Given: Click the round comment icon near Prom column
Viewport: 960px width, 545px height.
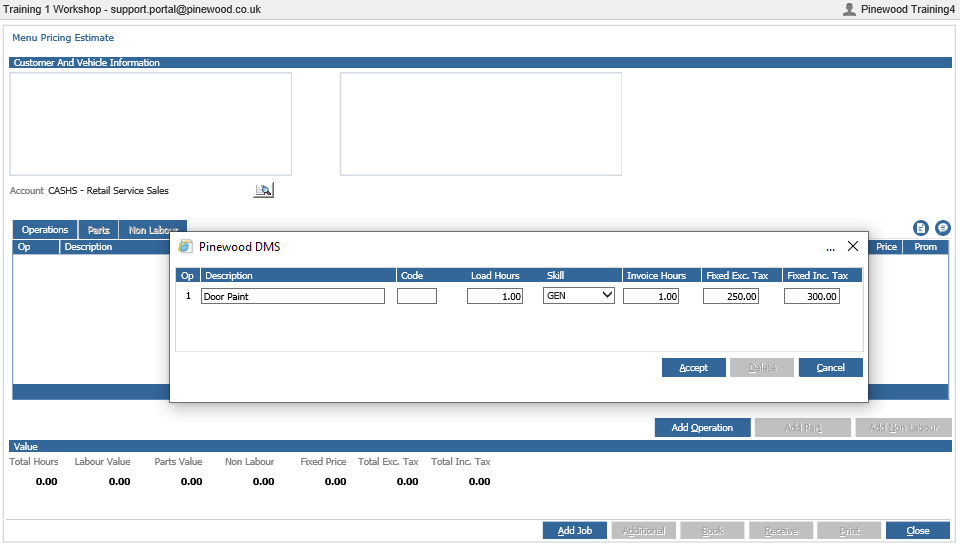Looking at the screenshot, I should (x=943, y=228).
